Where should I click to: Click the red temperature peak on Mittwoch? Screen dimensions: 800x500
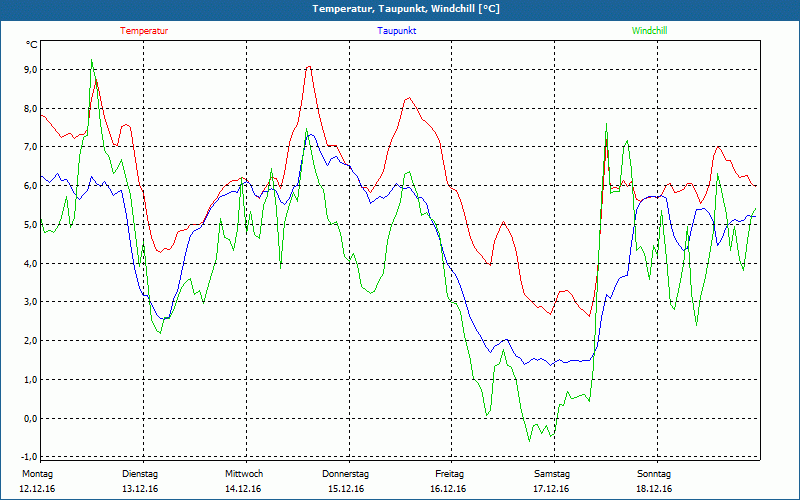click(309, 66)
